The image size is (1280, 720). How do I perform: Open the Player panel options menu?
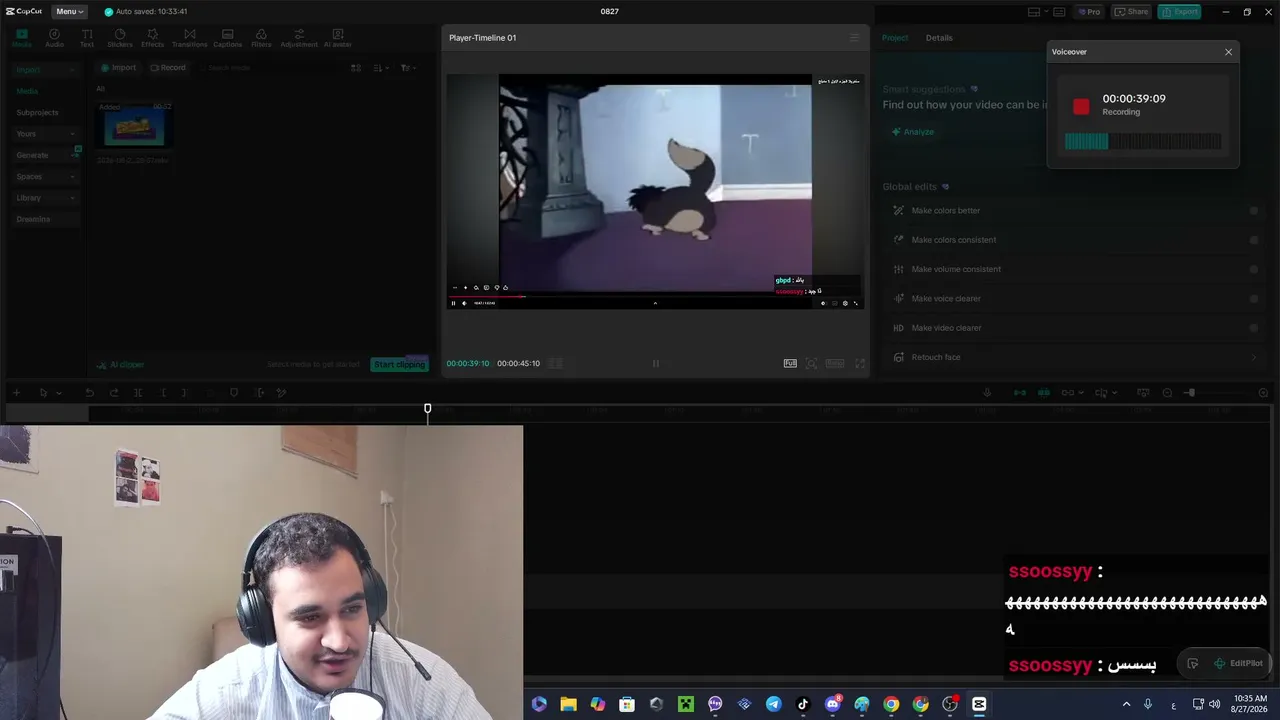854,38
